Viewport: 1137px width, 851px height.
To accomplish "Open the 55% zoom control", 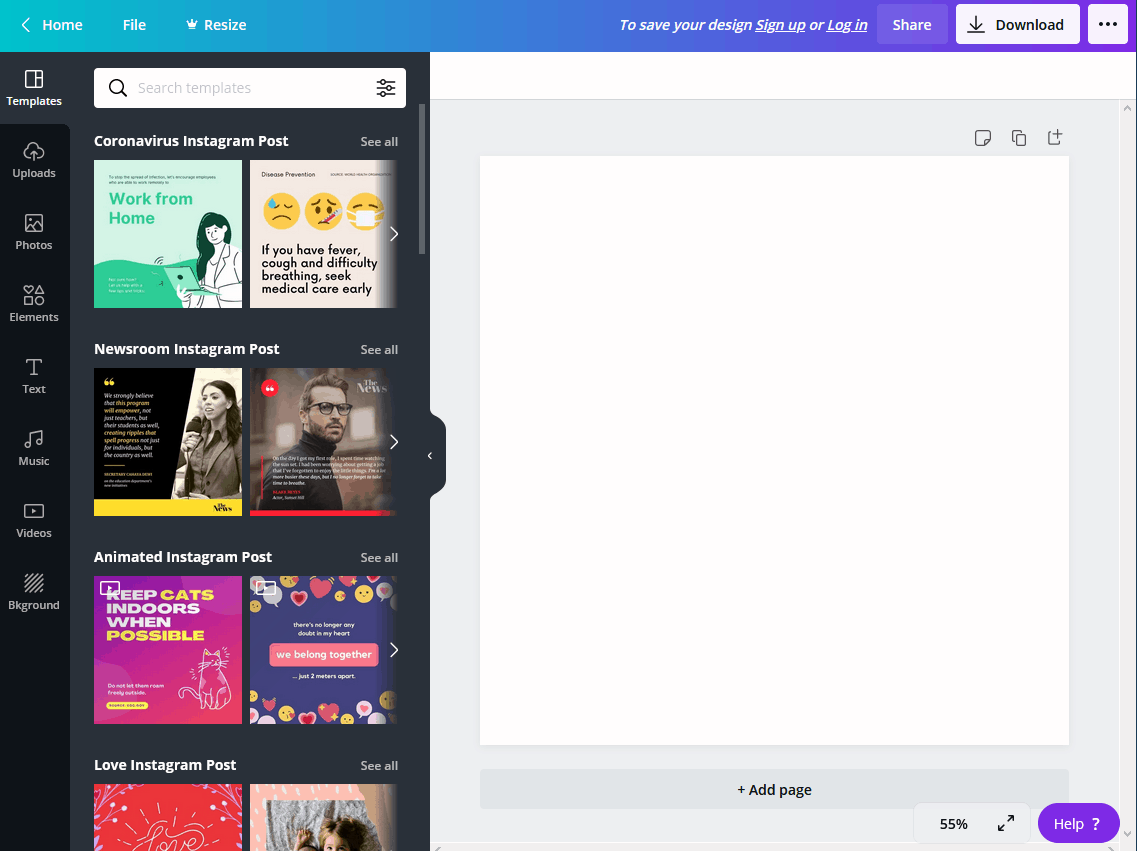I will (953, 824).
